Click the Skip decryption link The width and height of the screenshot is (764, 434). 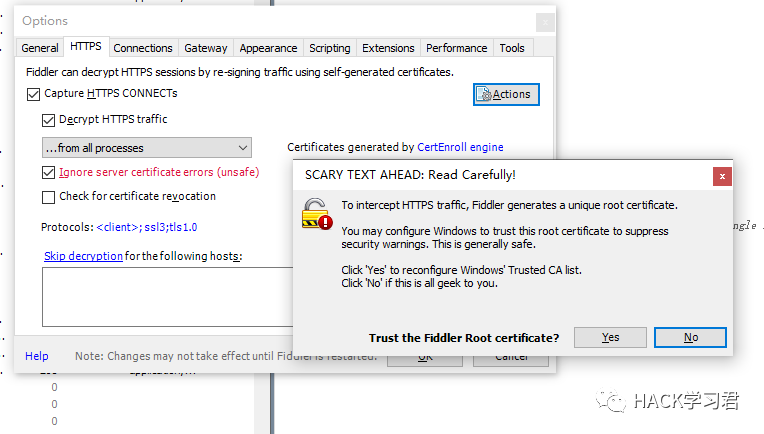(x=83, y=256)
